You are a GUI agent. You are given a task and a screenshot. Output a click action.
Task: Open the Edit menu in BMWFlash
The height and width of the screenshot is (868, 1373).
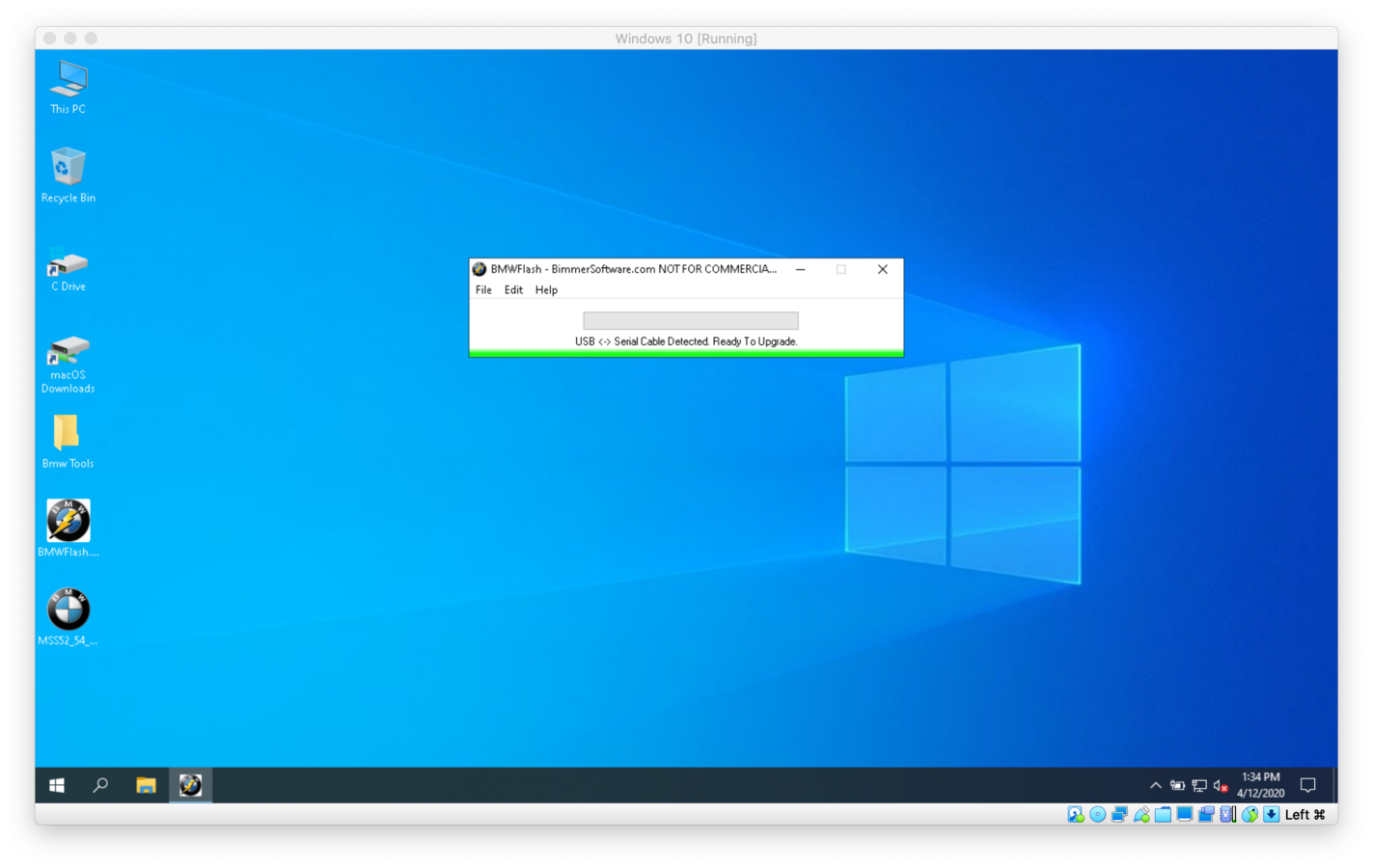point(513,289)
